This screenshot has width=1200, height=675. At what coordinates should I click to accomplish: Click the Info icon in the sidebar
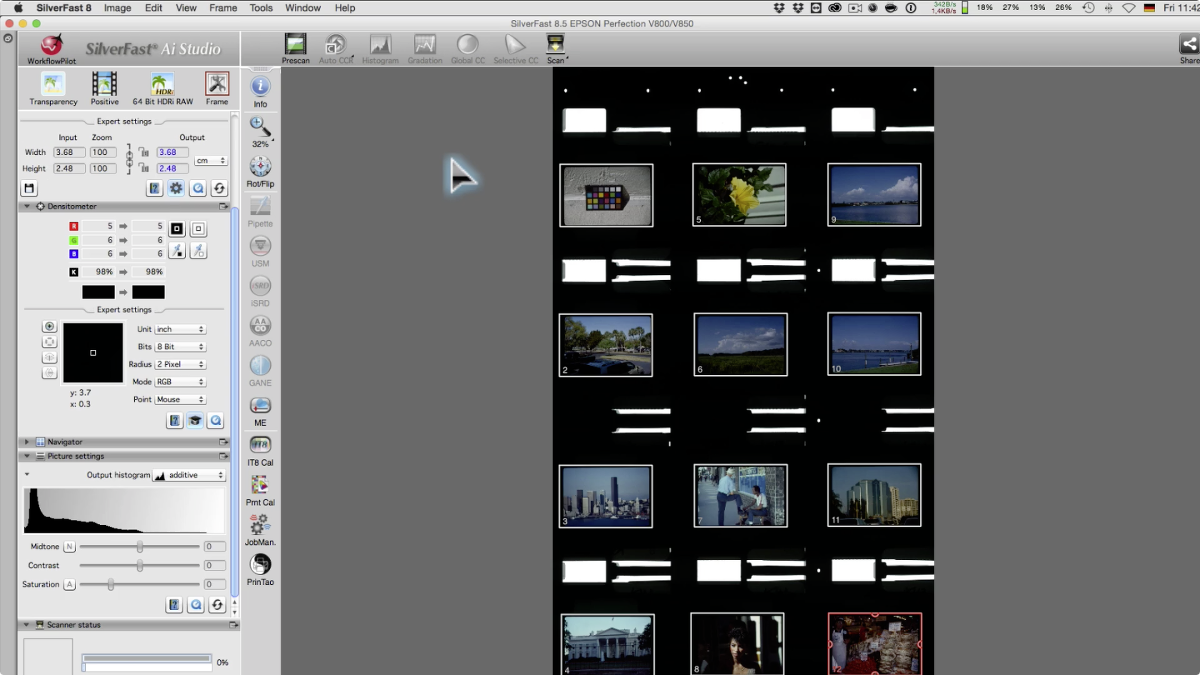pos(260,90)
